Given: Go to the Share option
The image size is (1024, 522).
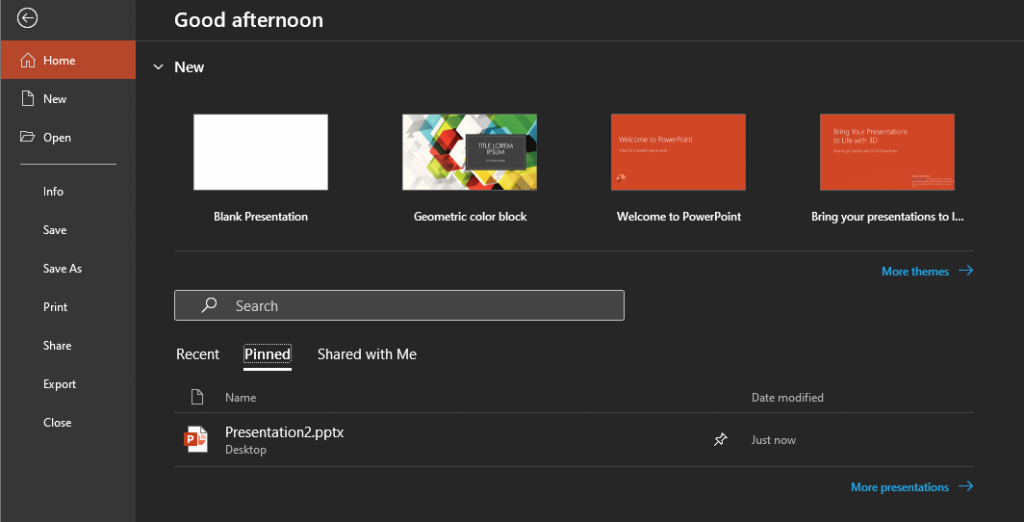Looking at the screenshot, I should click(x=57, y=346).
